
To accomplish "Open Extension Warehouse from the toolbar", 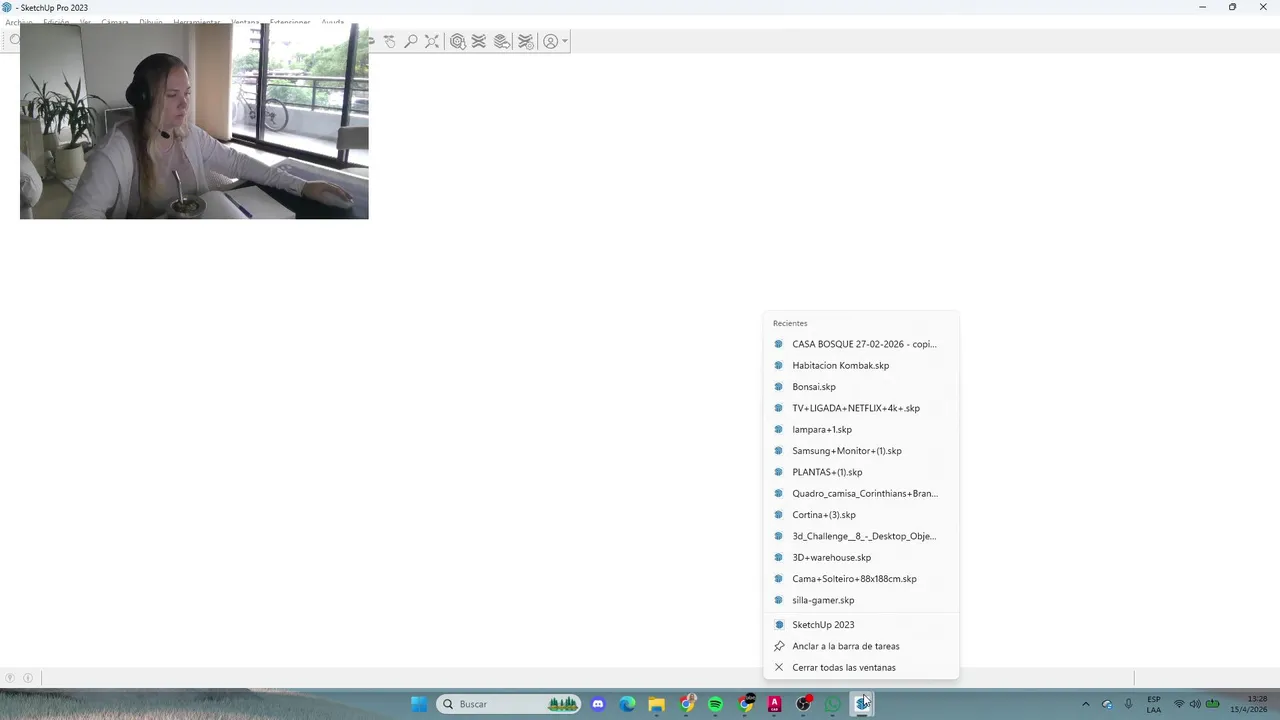I will (x=479, y=41).
